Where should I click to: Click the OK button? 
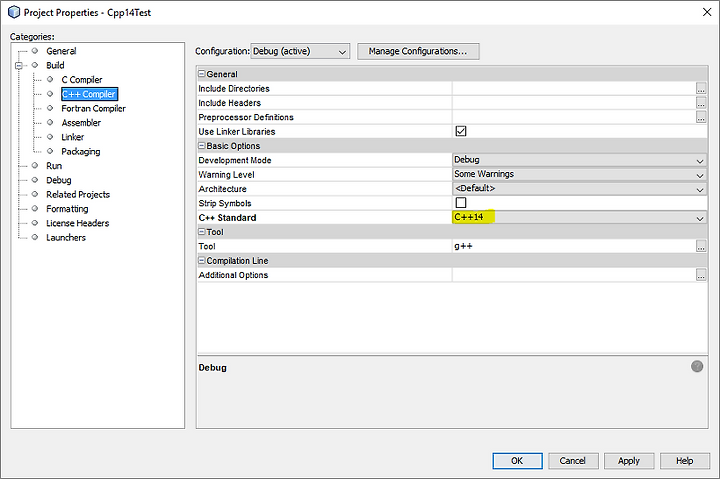coord(517,461)
